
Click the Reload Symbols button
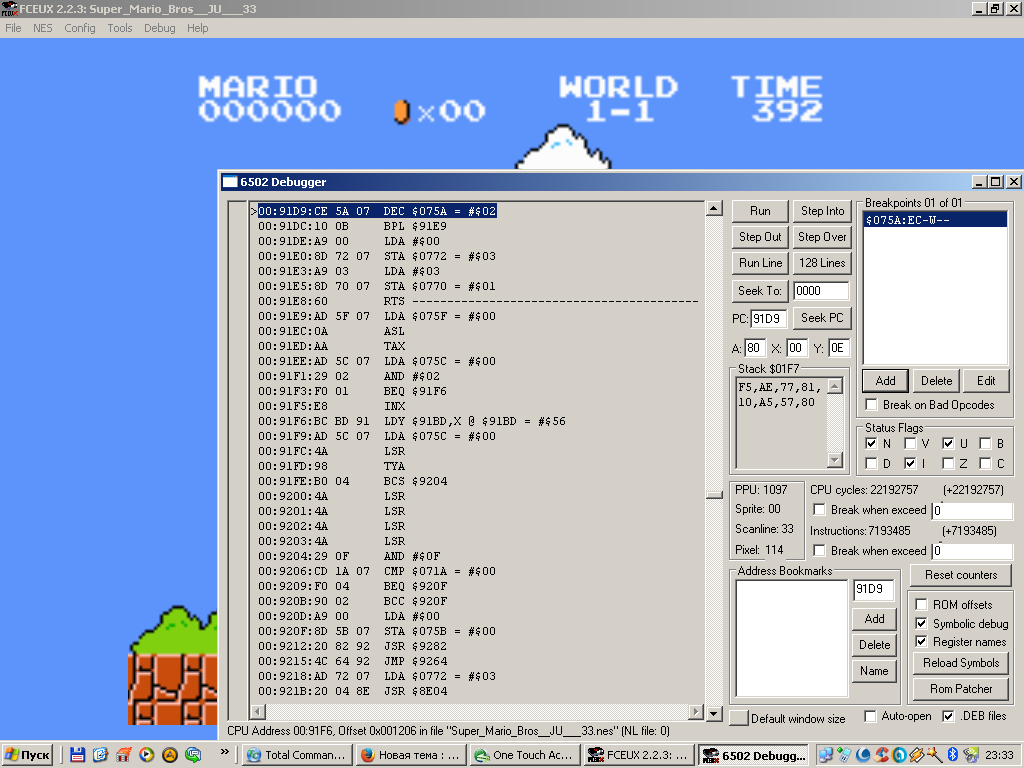coord(961,663)
